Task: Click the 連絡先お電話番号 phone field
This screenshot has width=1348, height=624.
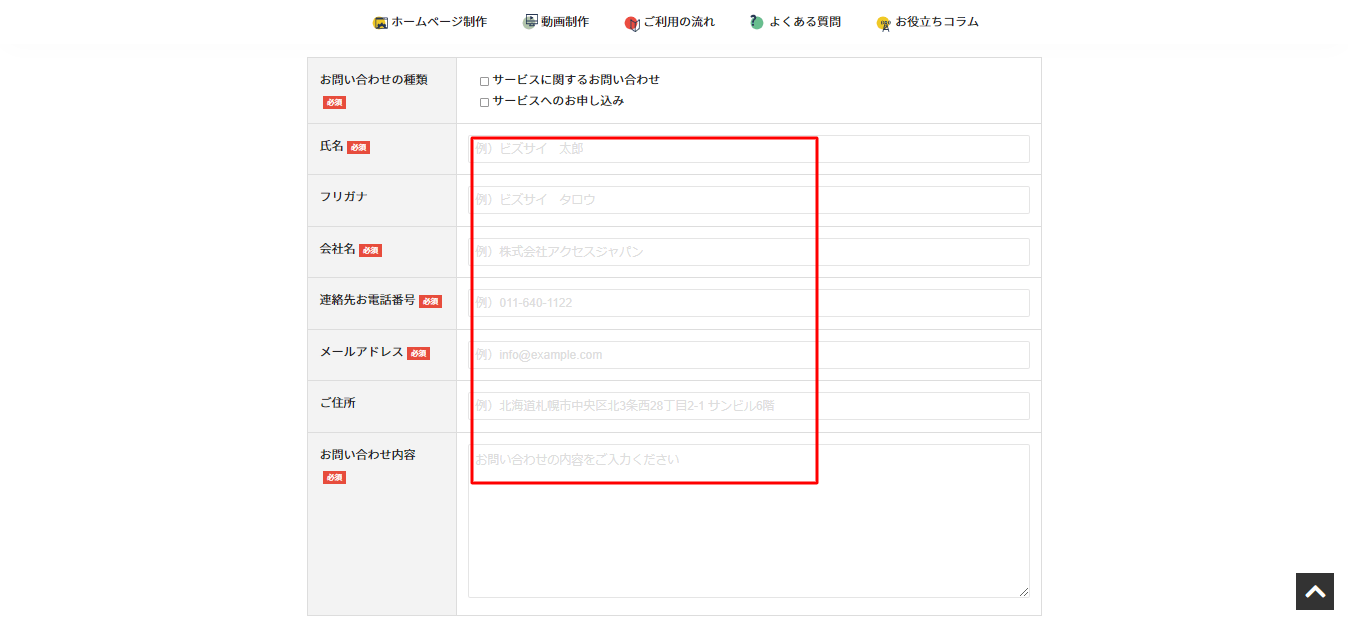Action: [748, 303]
